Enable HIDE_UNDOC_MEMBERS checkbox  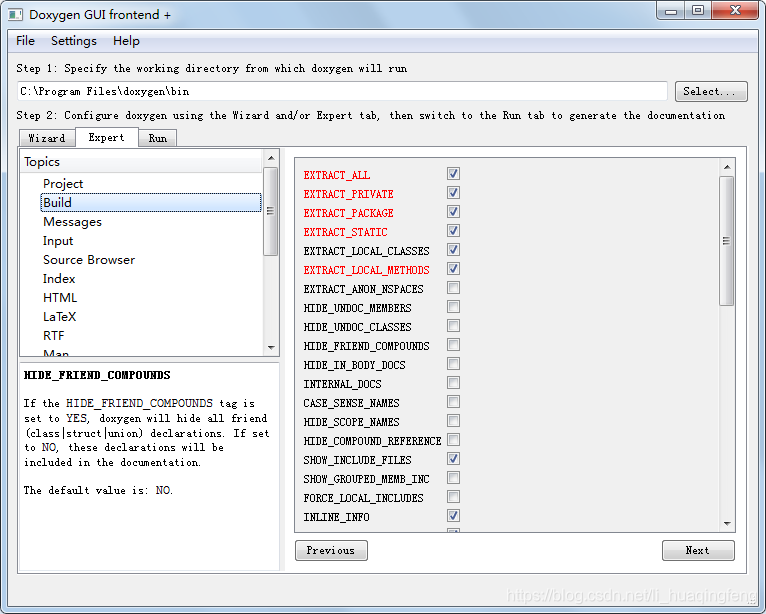(x=453, y=307)
